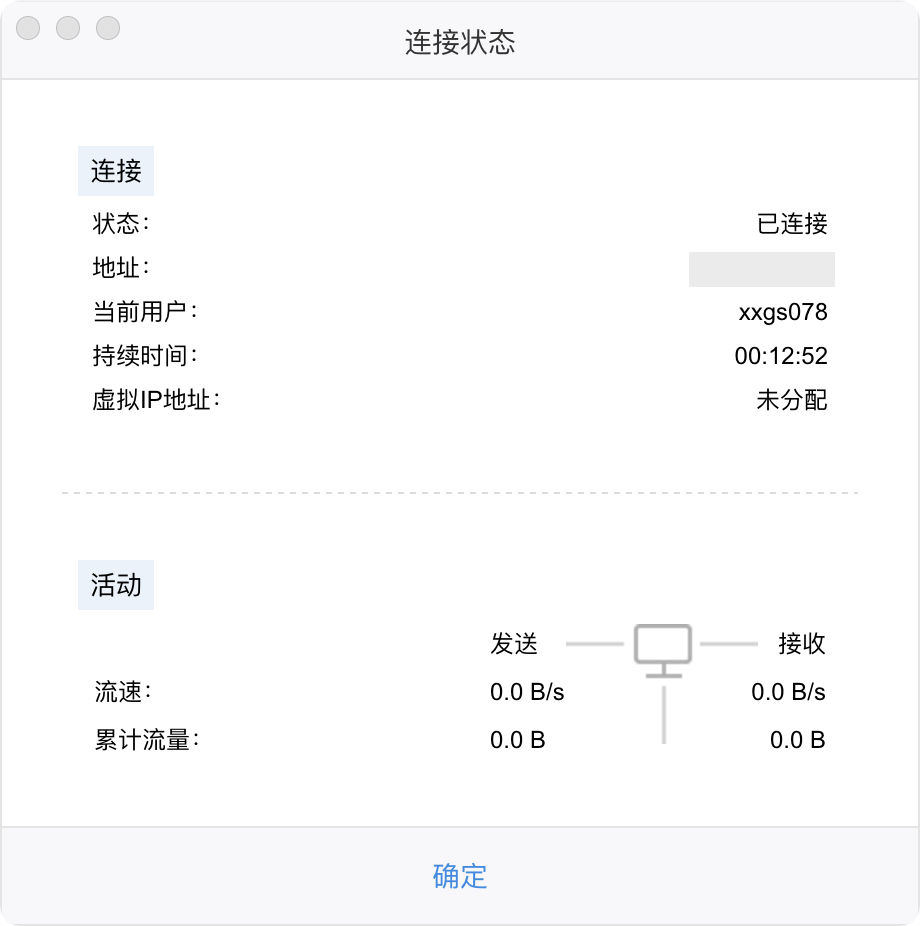
Task: Click the duration value 00:12:52
Action: [x=781, y=356]
